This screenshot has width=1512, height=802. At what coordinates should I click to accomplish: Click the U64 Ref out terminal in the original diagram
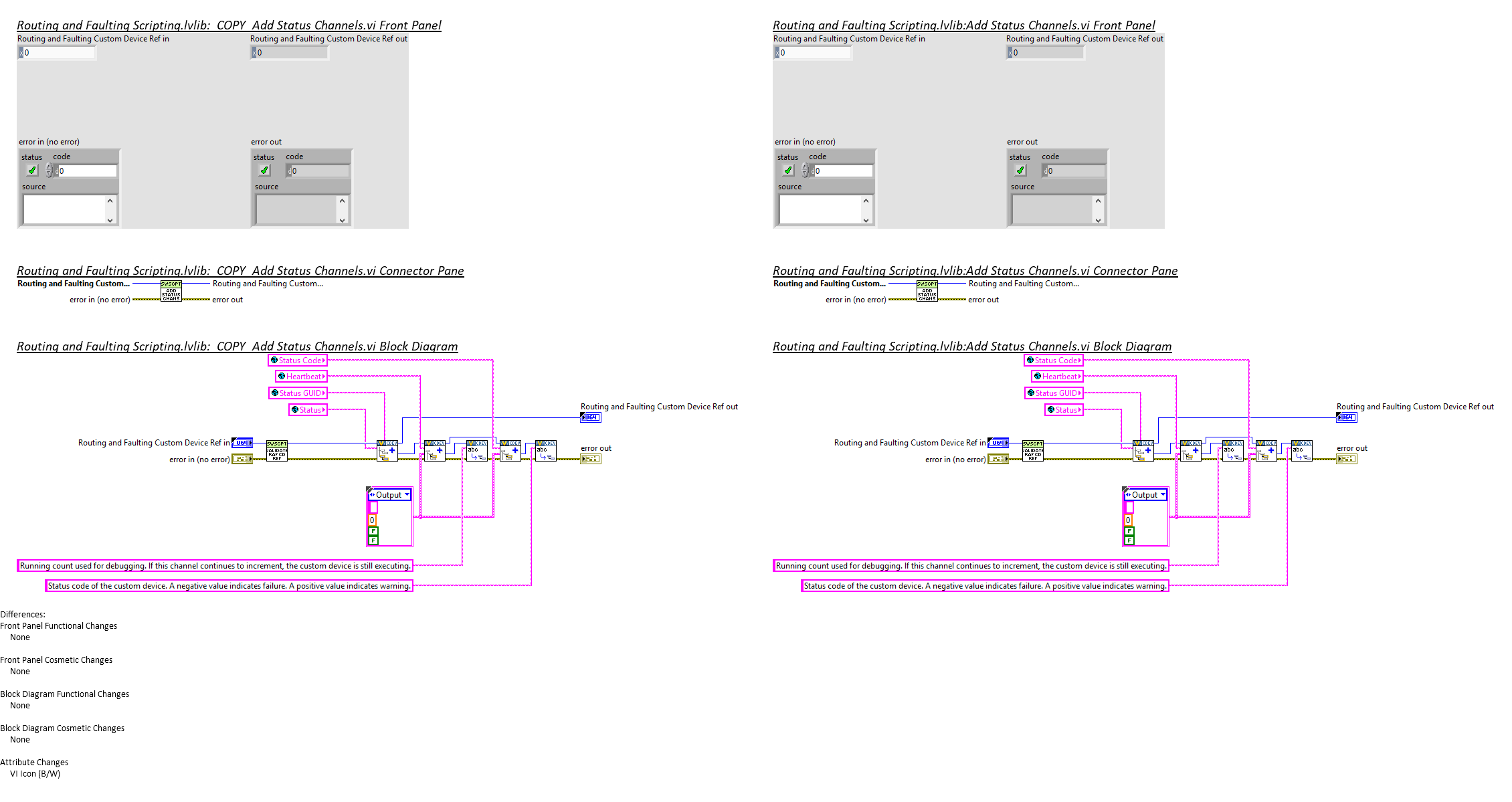click(1346, 417)
